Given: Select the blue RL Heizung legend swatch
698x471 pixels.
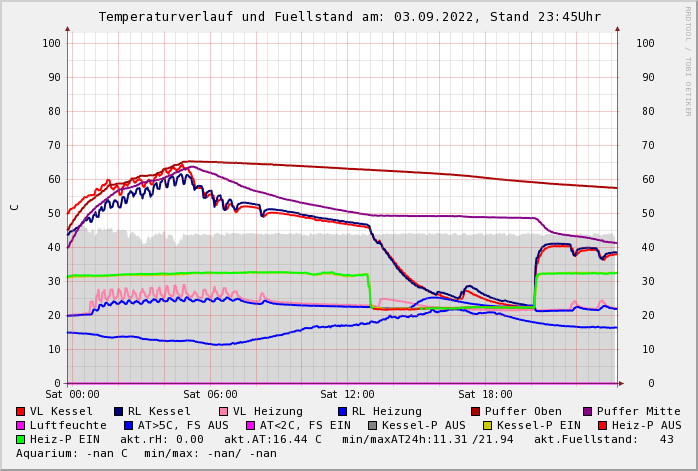Looking at the screenshot, I should (x=342, y=411).
